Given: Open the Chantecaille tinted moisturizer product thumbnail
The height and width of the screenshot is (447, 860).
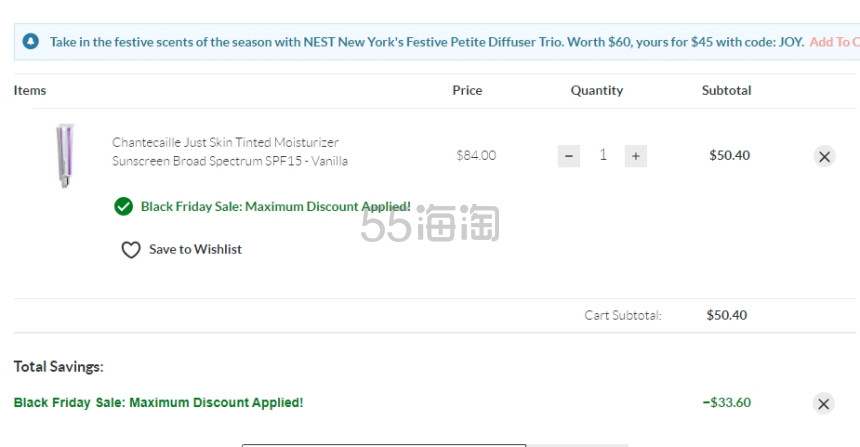Looking at the screenshot, I should pos(65,156).
